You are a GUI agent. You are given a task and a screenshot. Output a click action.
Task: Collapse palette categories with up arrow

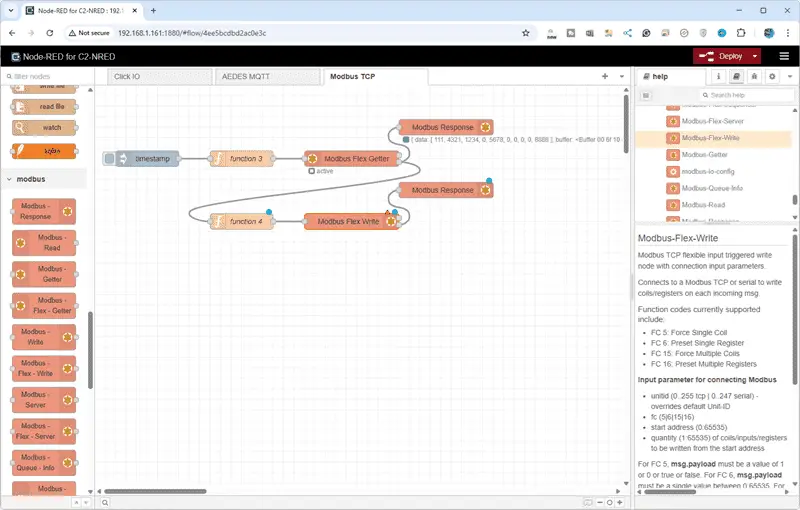pyautogui.click(x=76, y=503)
